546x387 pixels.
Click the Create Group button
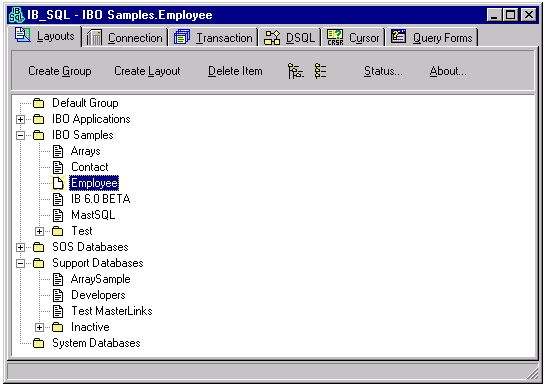pos(60,71)
